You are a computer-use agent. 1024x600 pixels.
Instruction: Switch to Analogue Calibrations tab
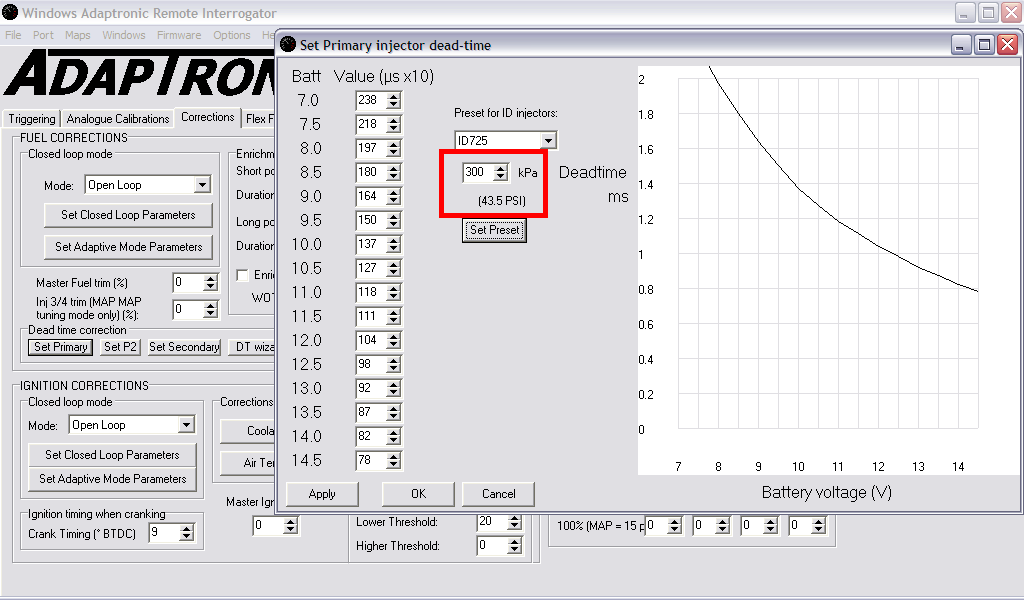118,119
